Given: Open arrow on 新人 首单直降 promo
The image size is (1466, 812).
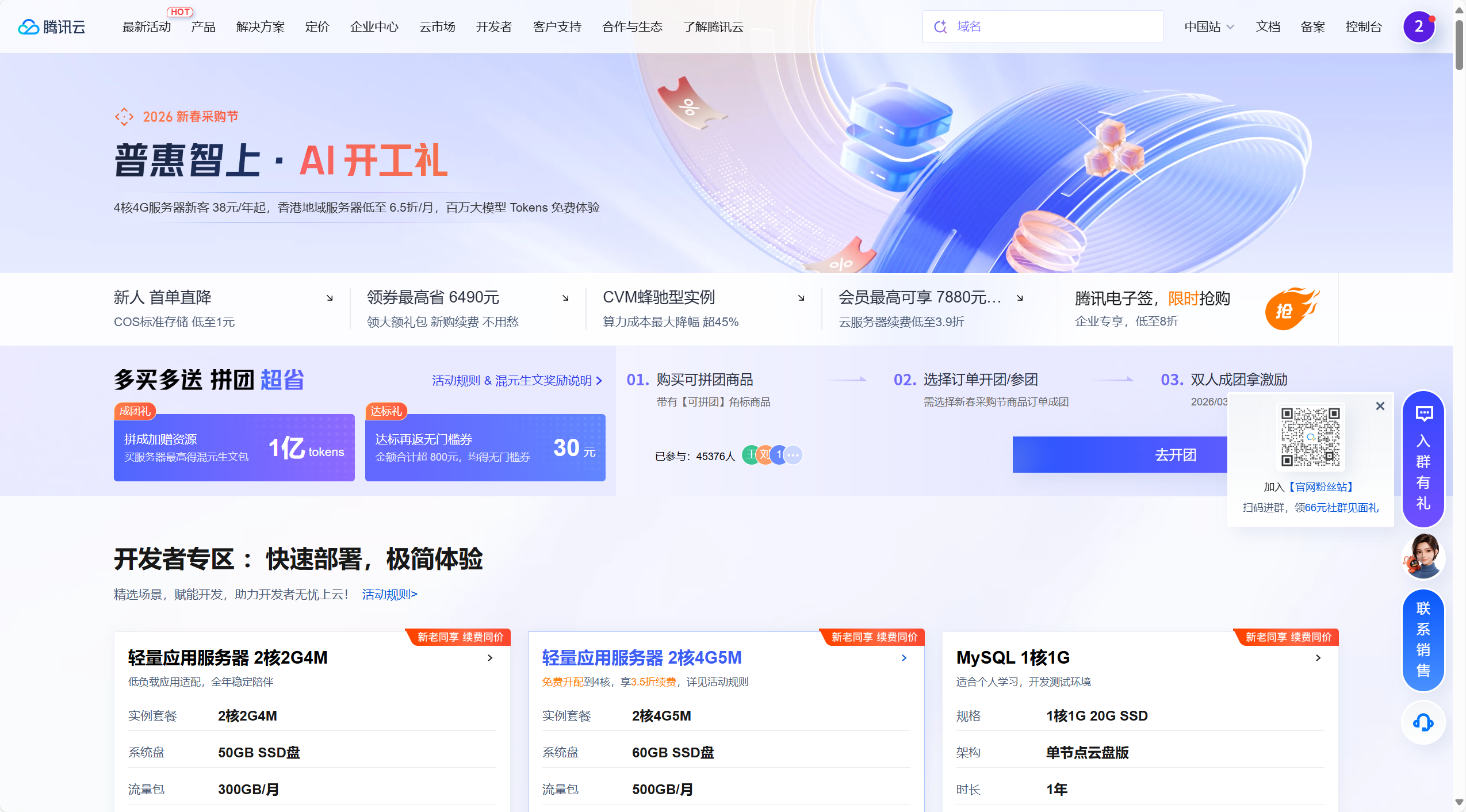Looking at the screenshot, I should 330,298.
